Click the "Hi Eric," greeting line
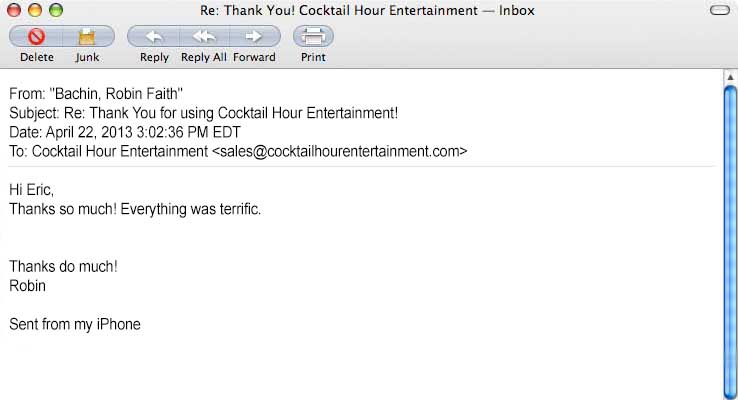 31,190
